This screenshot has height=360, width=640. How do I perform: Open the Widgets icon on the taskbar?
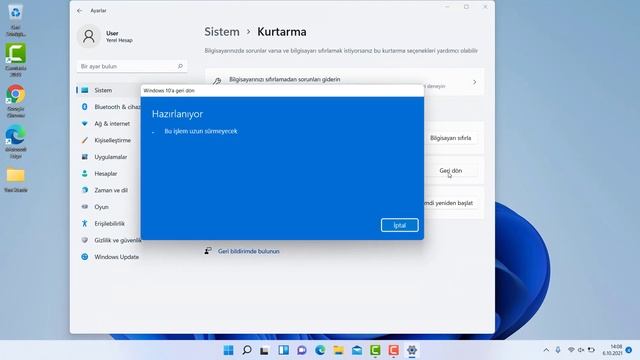tap(283, 350)
